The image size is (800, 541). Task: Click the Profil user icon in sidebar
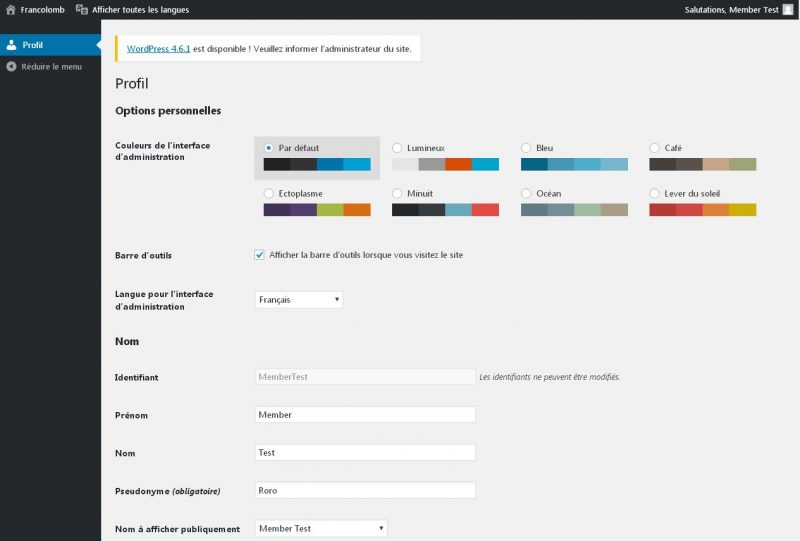click(x=11, y=45)
